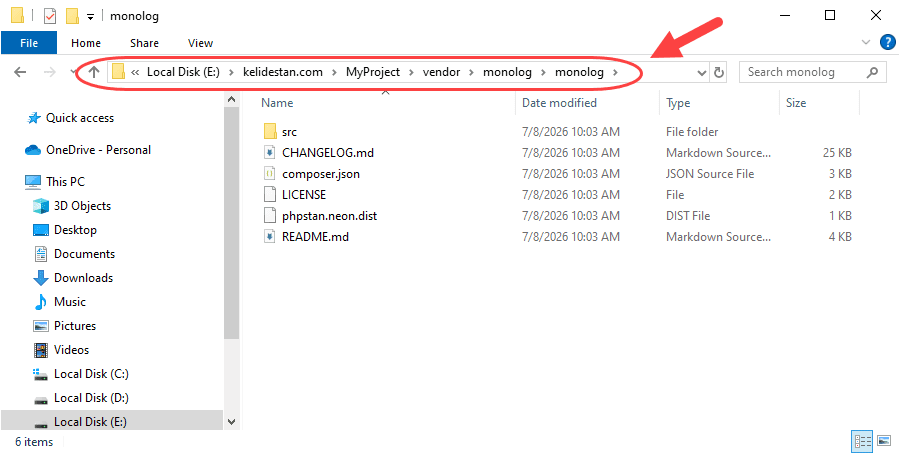Open the recent locations dropdown arrow
The width and height of the screenshot is (900, 454).
tap(73, 72)
